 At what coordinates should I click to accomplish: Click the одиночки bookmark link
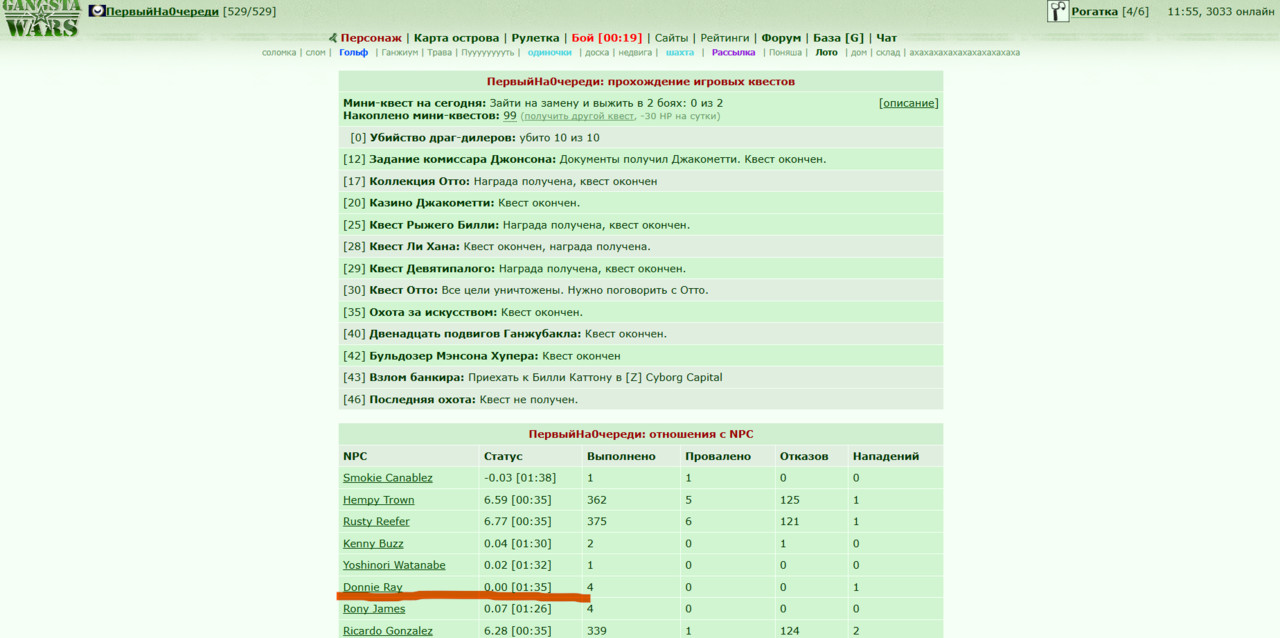tap(549, 52)
